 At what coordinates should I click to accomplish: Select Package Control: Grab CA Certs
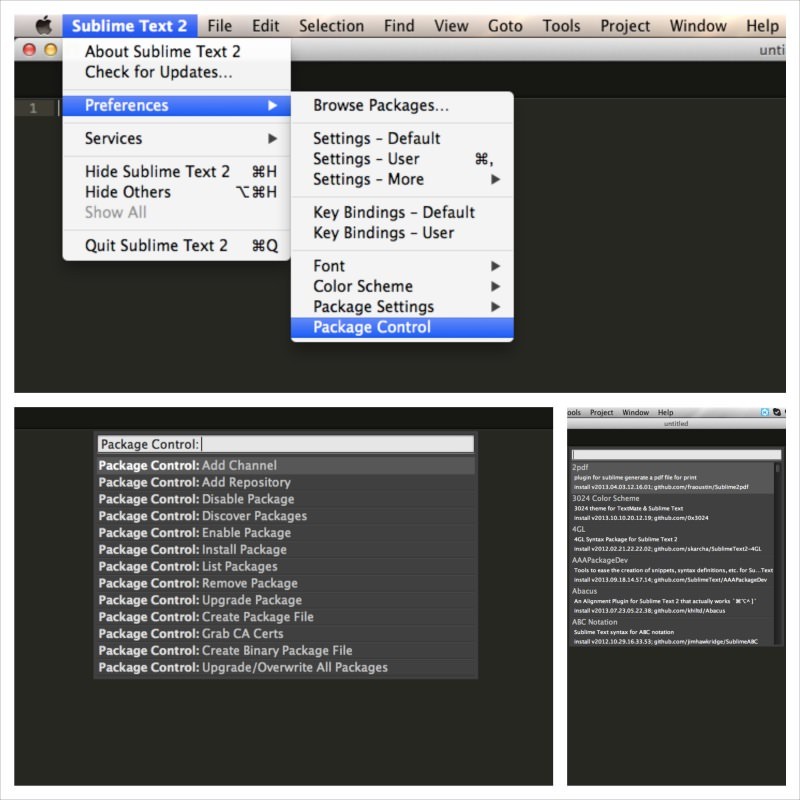coord(286,634)
